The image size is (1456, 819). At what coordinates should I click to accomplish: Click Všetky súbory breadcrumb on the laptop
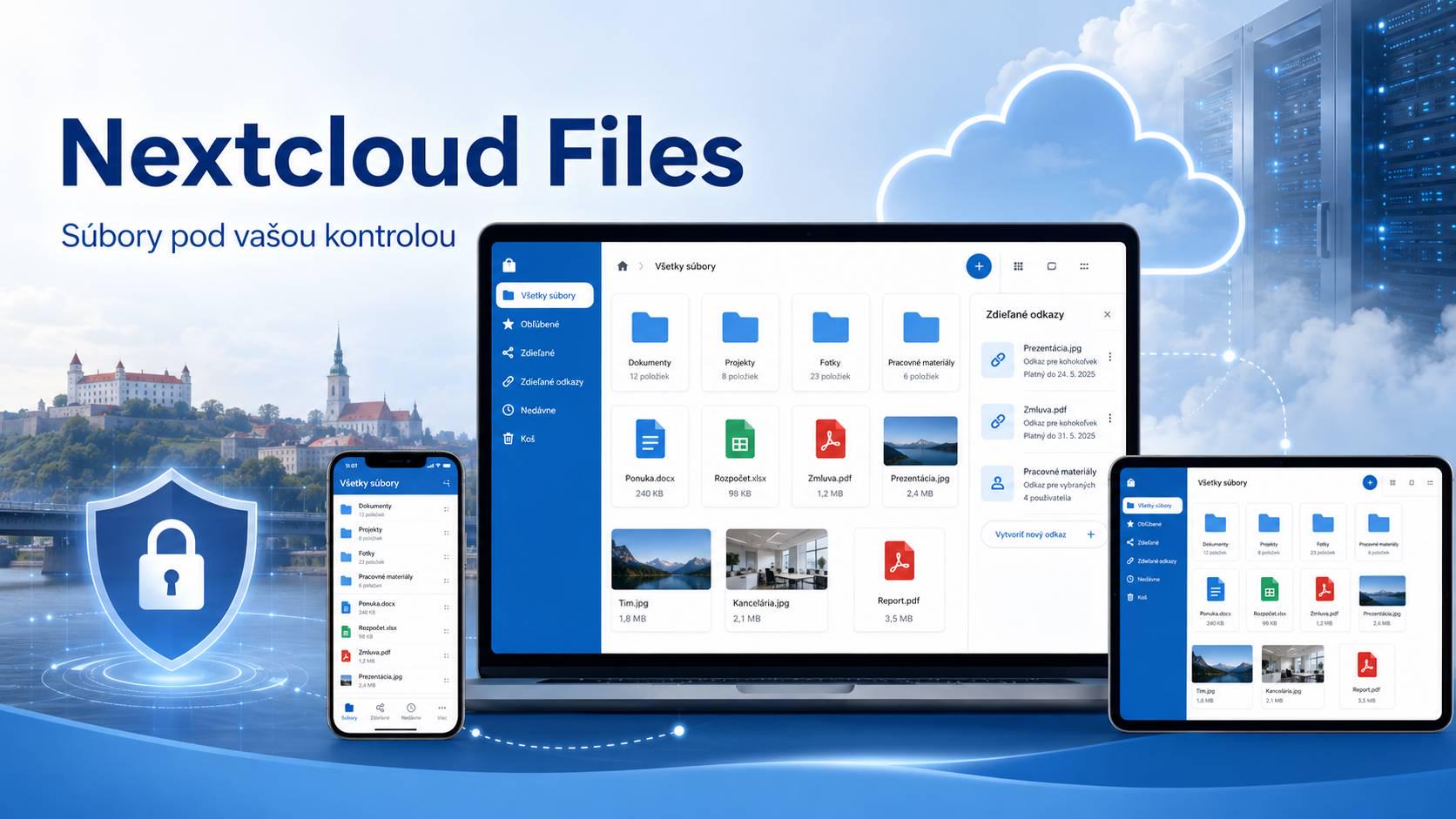click(685, 266)
